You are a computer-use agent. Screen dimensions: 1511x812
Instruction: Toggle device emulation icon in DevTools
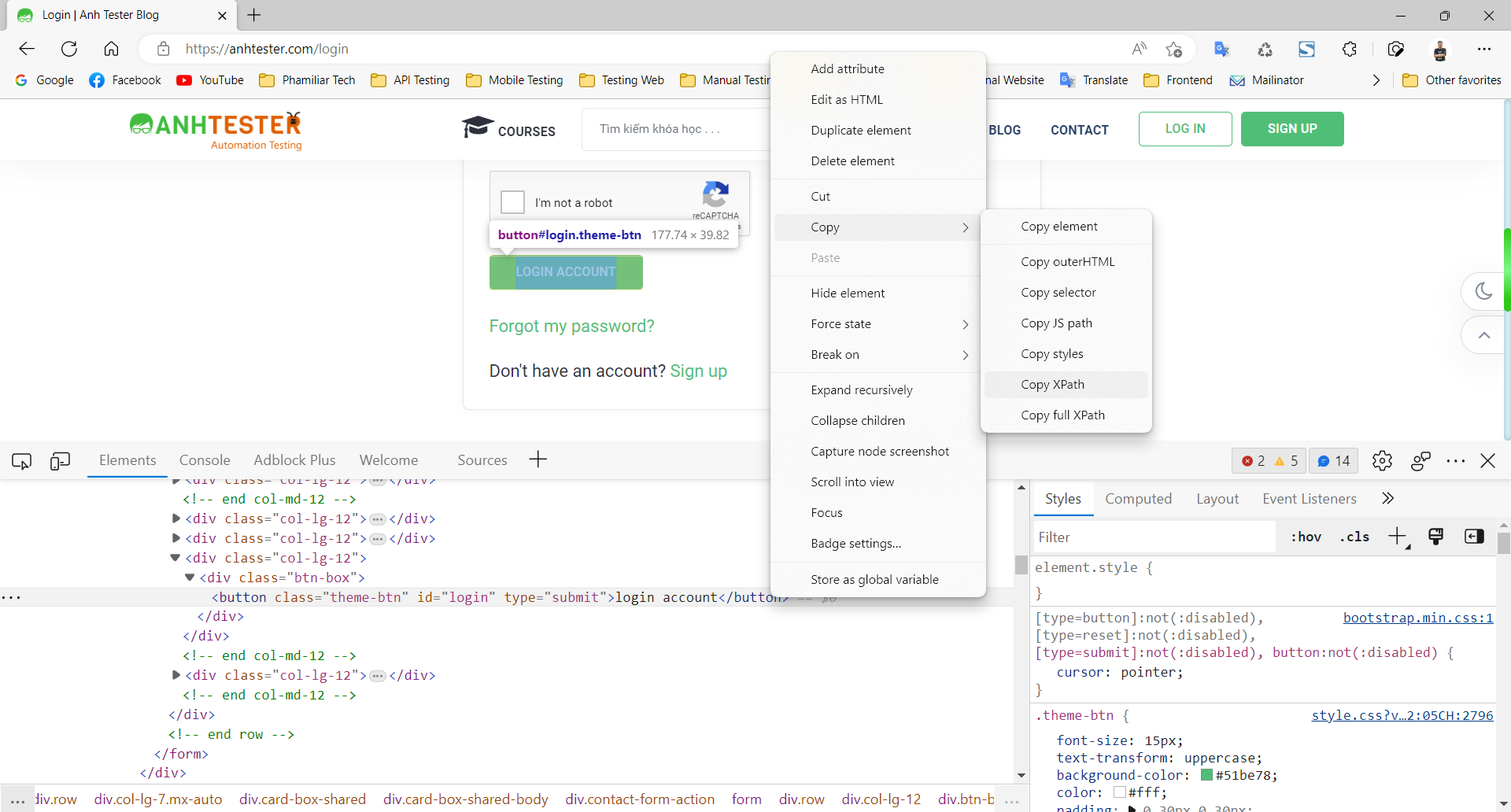60,461
